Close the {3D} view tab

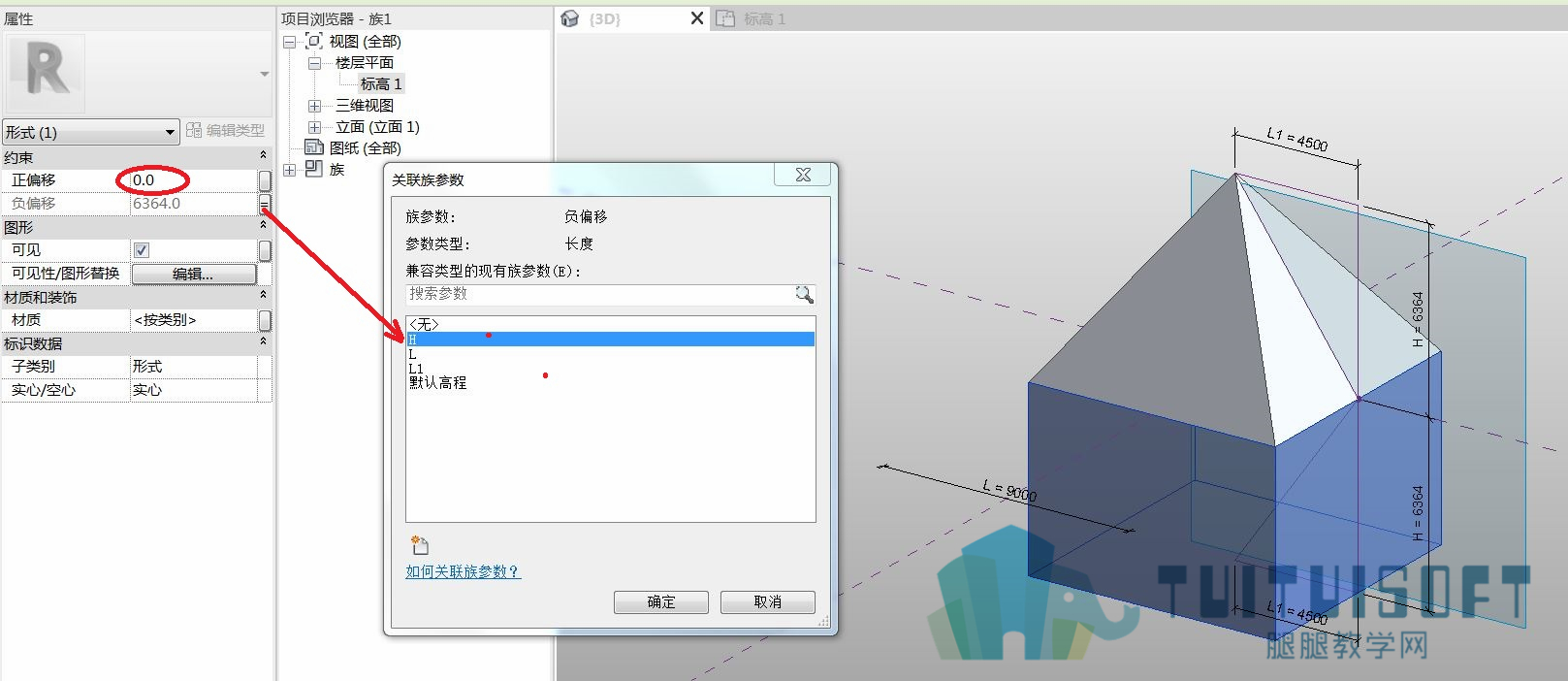(x=696, y=18)
